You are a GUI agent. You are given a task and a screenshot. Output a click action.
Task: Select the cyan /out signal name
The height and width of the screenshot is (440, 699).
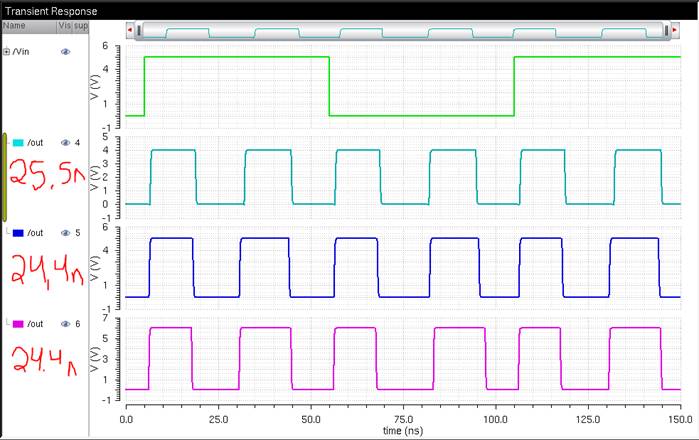tap(36, 142)
